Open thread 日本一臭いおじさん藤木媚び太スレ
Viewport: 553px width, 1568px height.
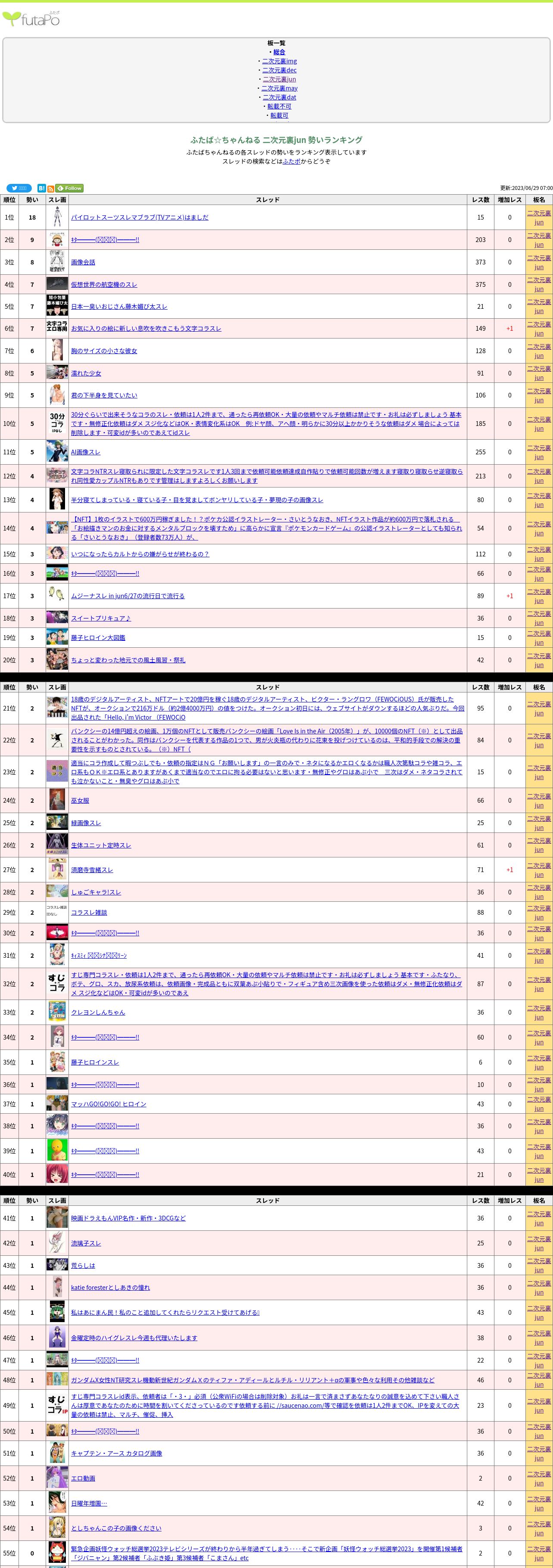119,307
